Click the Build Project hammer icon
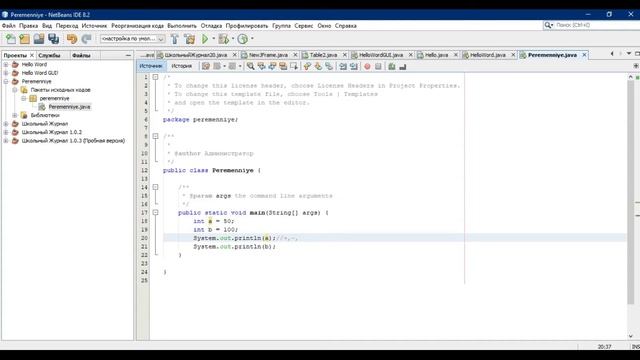Screen dimensions: 640x360 pyautogui.click(x=175, y=39)
